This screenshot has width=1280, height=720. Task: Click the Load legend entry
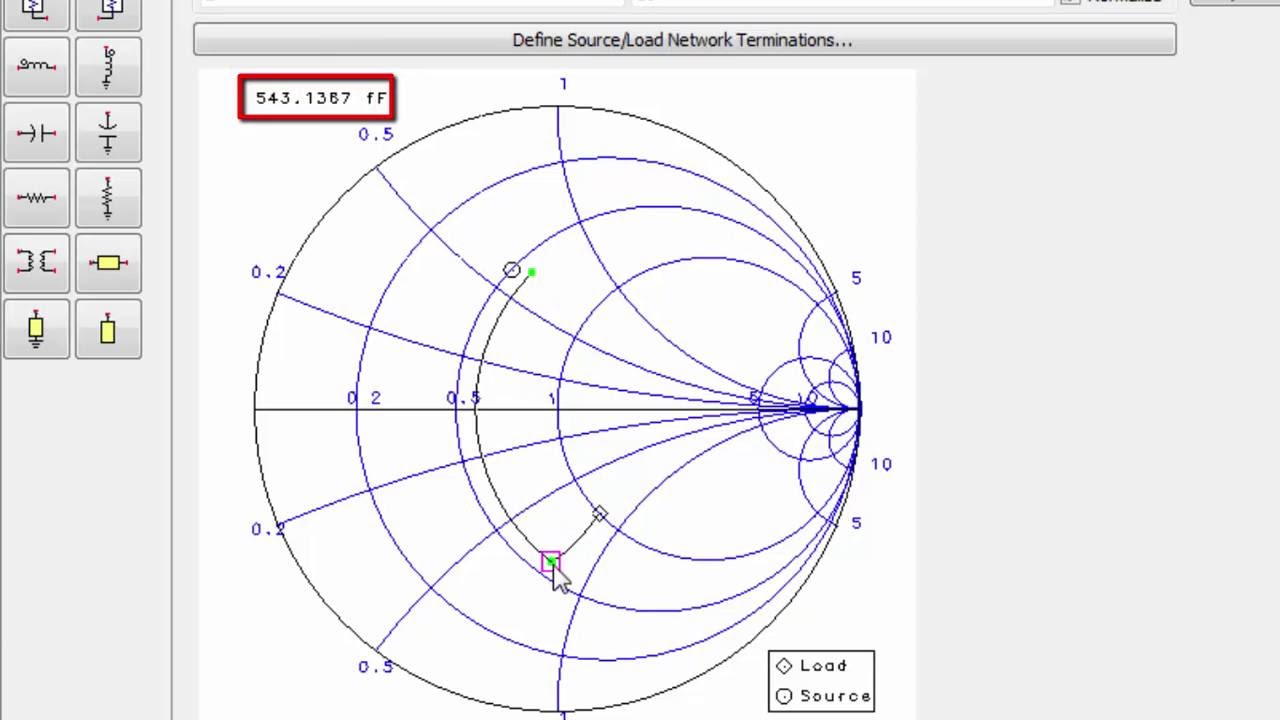click(x=812, y=666)
